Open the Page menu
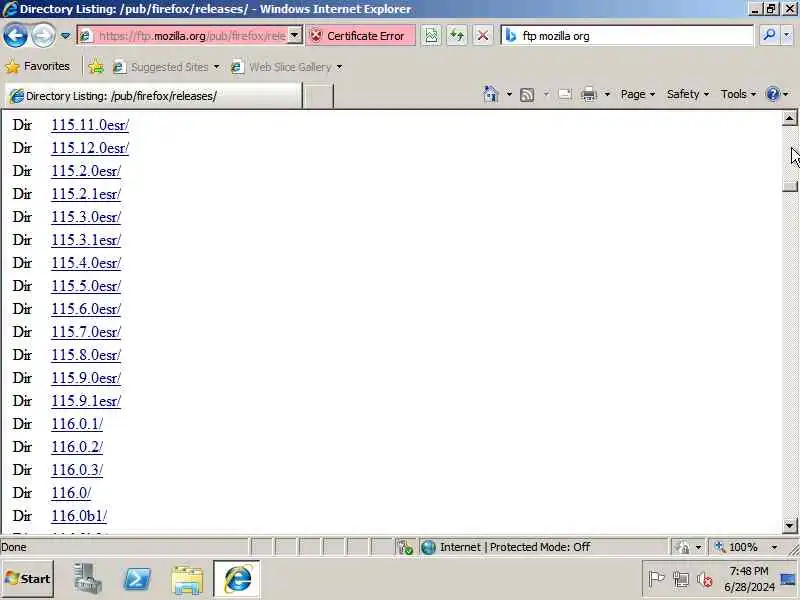 pyautogui.click(x=638, y=94)
